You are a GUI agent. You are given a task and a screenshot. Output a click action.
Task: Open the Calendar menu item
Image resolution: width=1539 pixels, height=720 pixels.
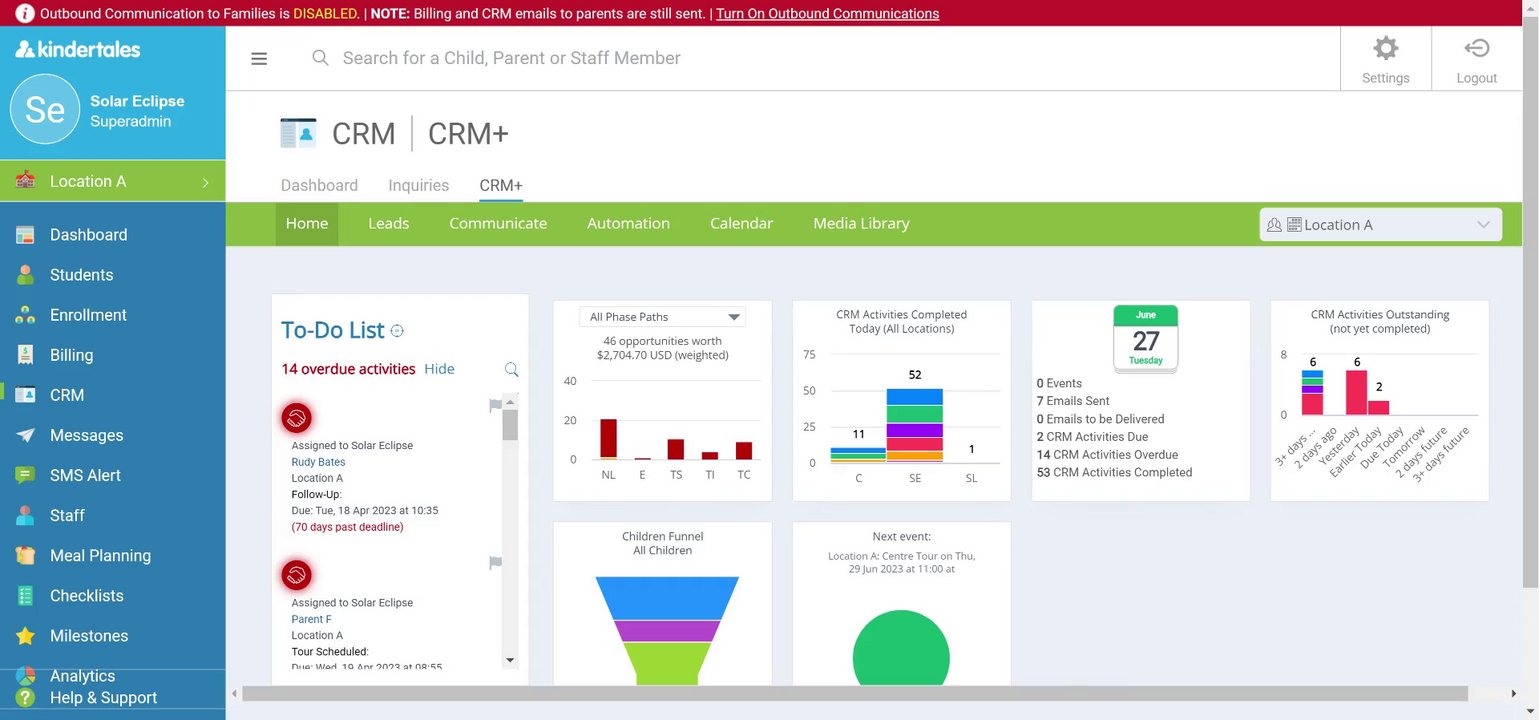pos(741,224)
